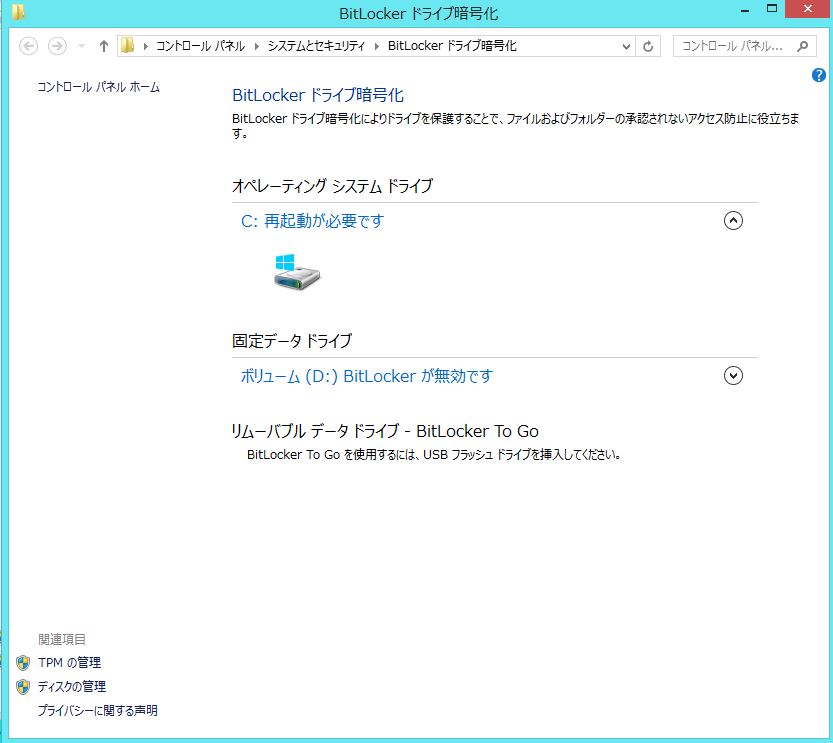833x743 pixels.
Task: Select BitLocker ドライブ暗号化 breadcrumb segment
Action: tap(452, 46)
